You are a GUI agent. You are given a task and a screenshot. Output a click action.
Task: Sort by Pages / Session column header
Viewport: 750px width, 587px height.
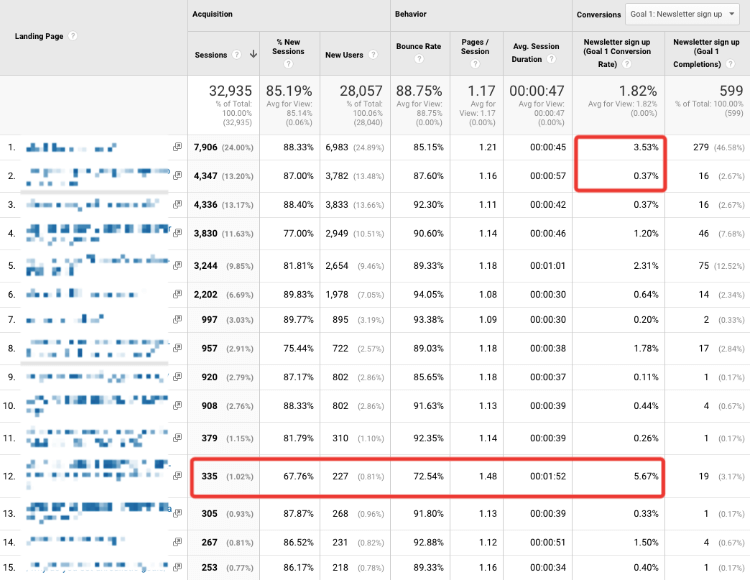pyautogui.click(x=475, y=46)
